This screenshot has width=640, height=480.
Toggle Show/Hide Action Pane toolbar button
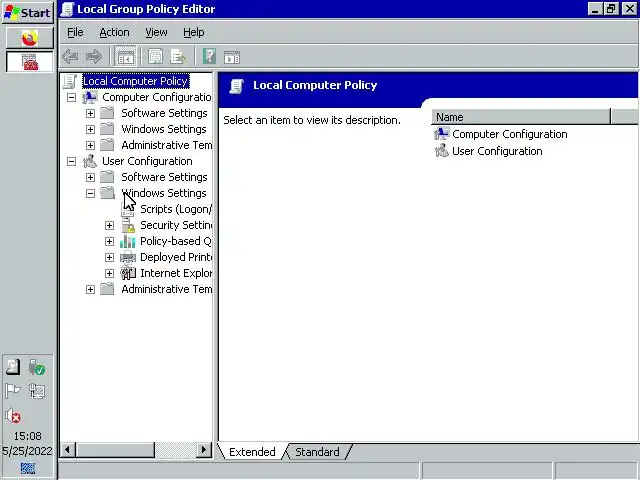(x=232, y=57)
